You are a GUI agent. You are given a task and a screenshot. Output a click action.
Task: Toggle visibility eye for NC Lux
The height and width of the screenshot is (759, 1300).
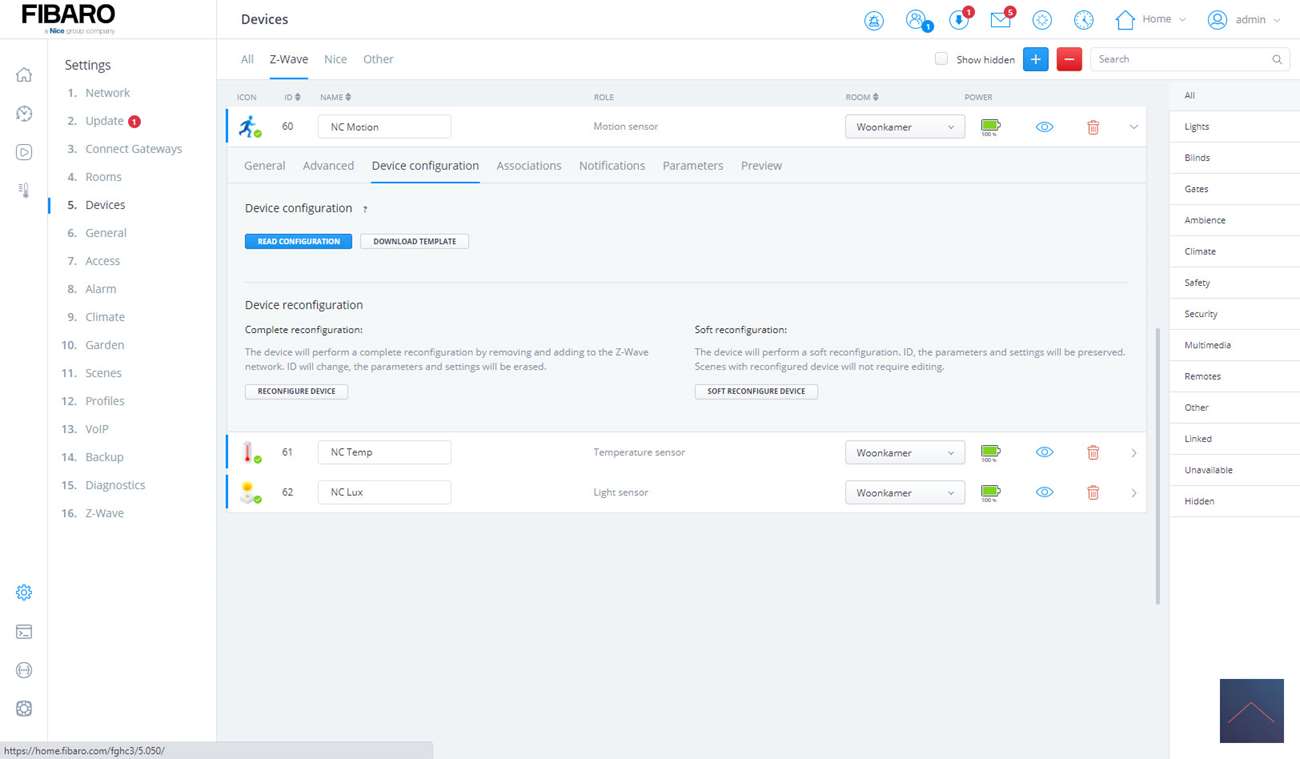[1044, 493]
